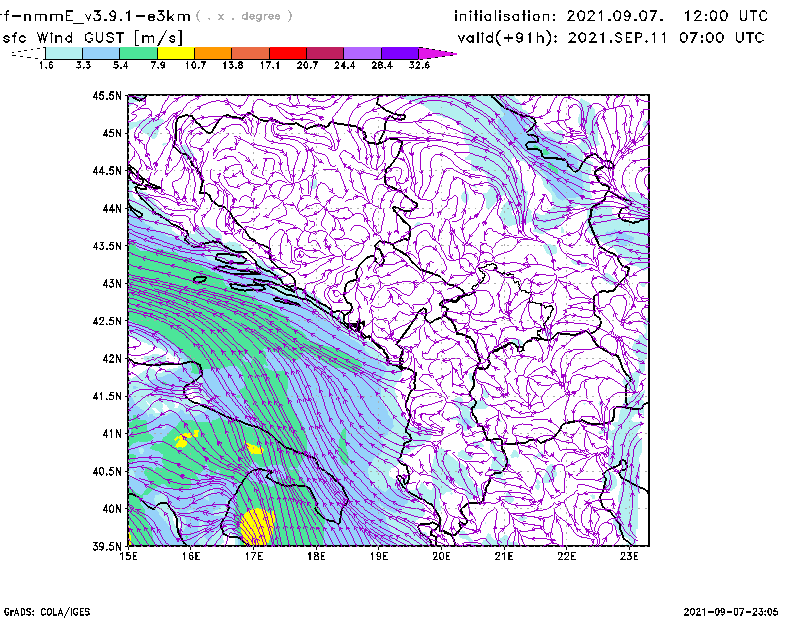
Task: Select the orange 10.7–13.8 legend color
Action: pos(213,53)
